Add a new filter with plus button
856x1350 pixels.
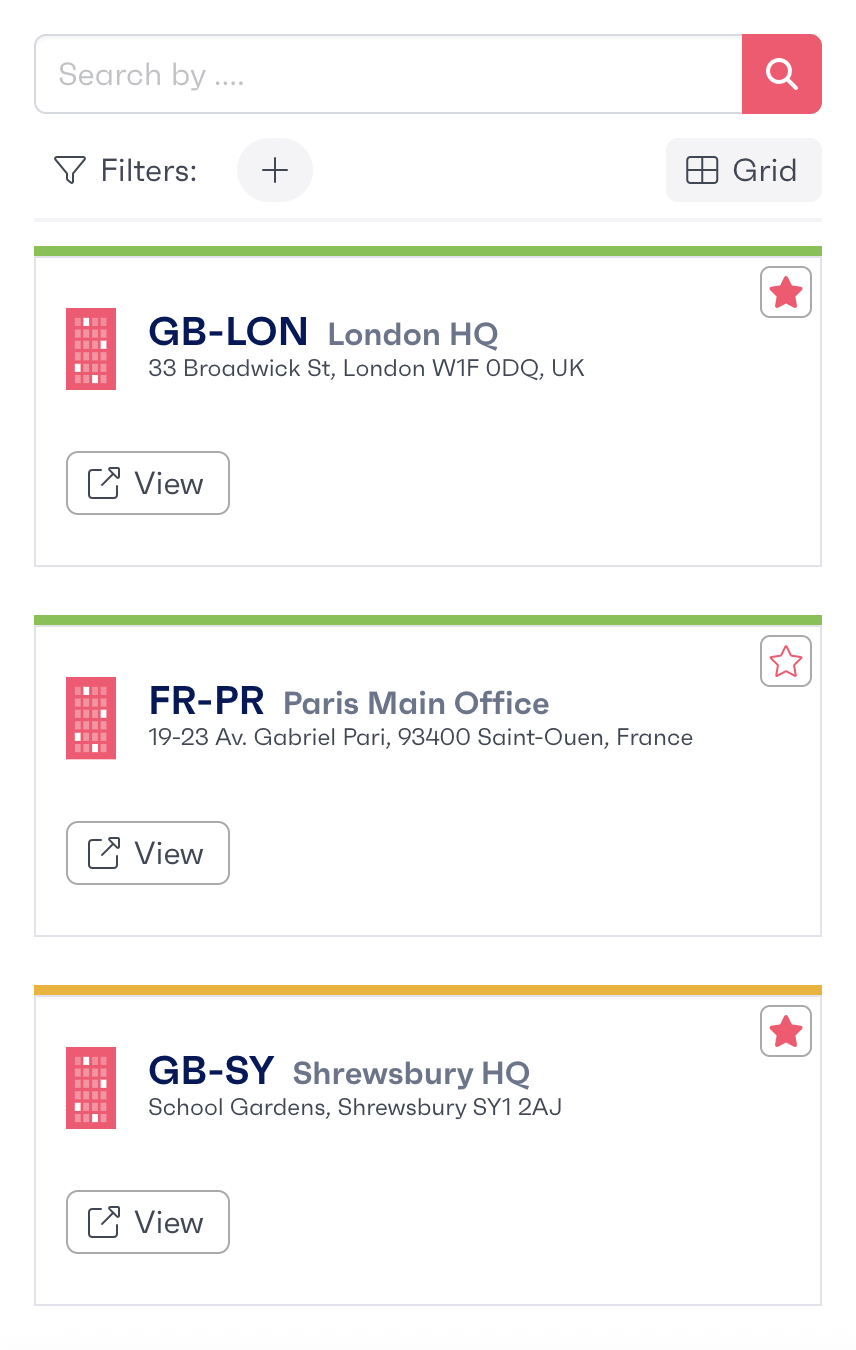click(275, 170)
